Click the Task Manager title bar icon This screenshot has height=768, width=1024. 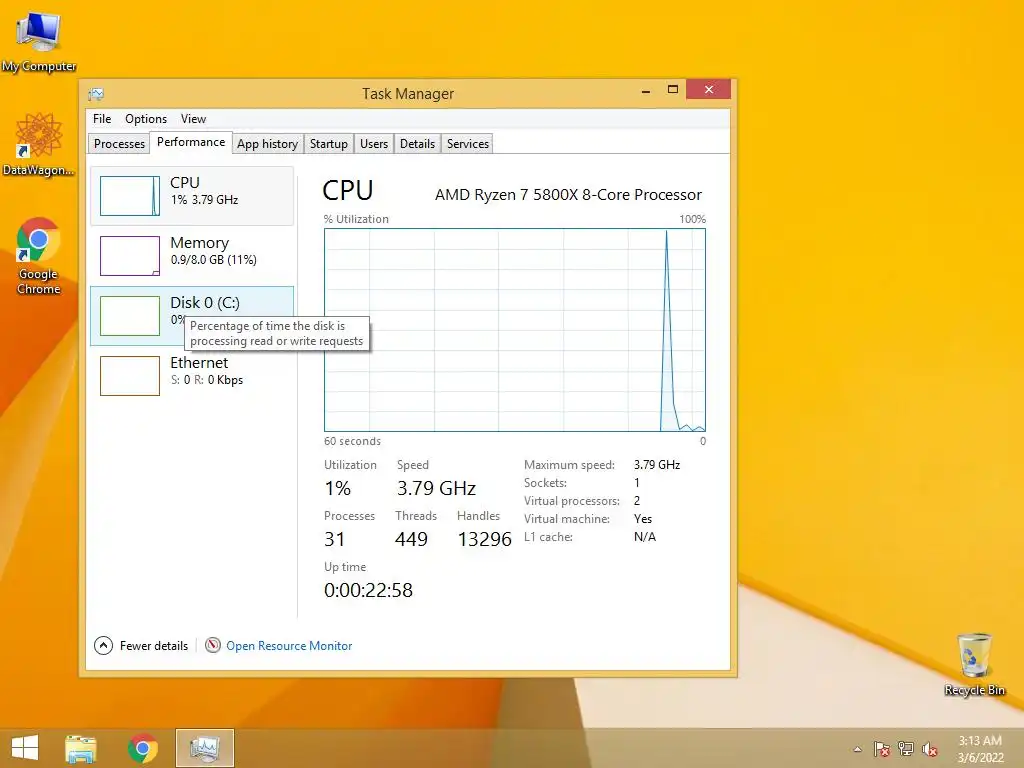click(x=96, y=94)
